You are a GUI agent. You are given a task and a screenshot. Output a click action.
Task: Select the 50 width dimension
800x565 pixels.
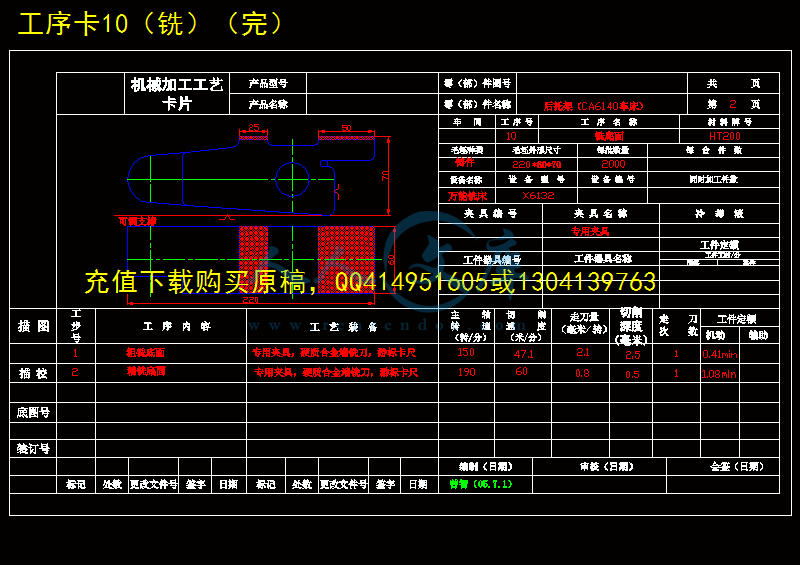click(x=346, y=128)
